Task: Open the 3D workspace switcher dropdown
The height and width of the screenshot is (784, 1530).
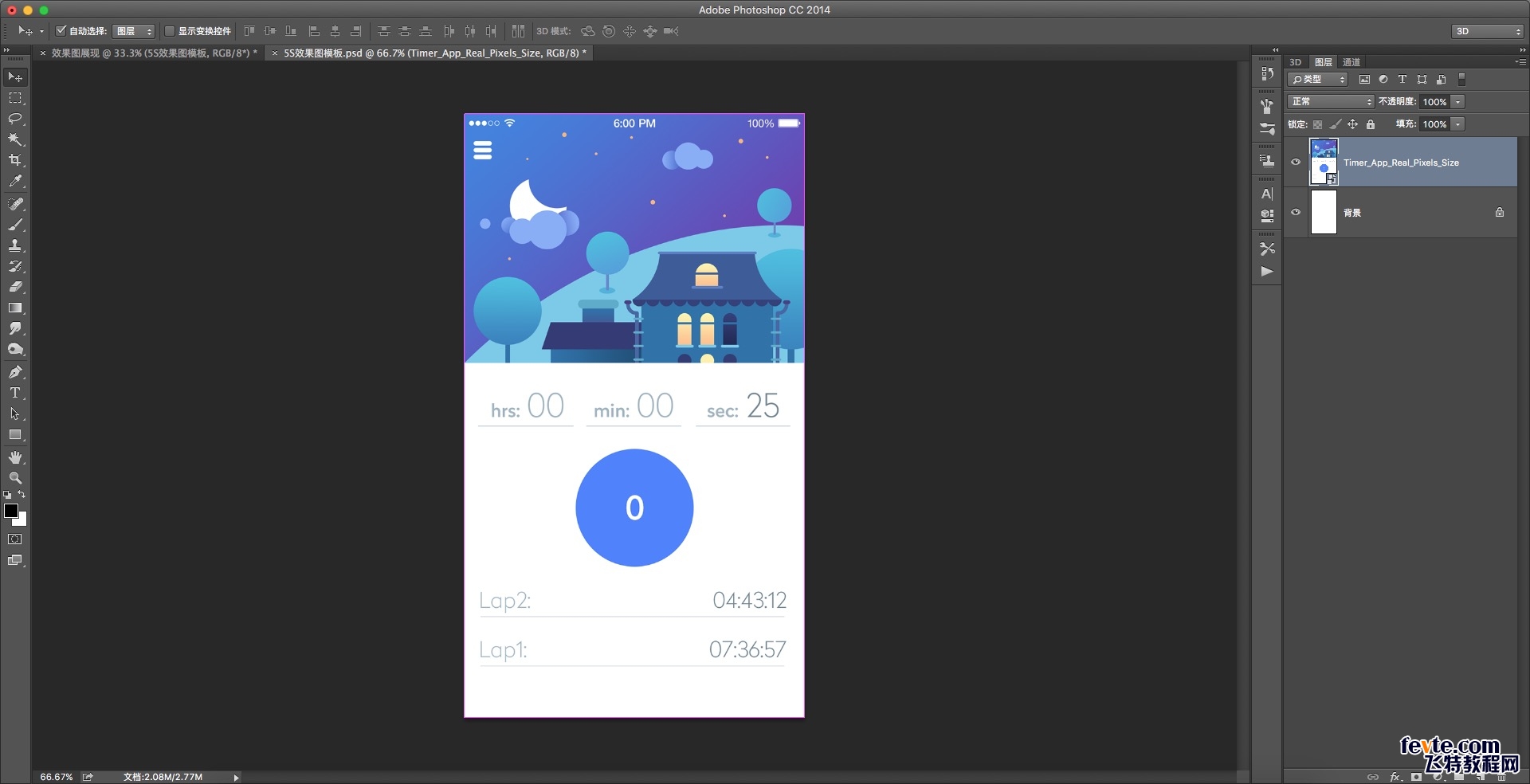Action: click(1487, 31)
